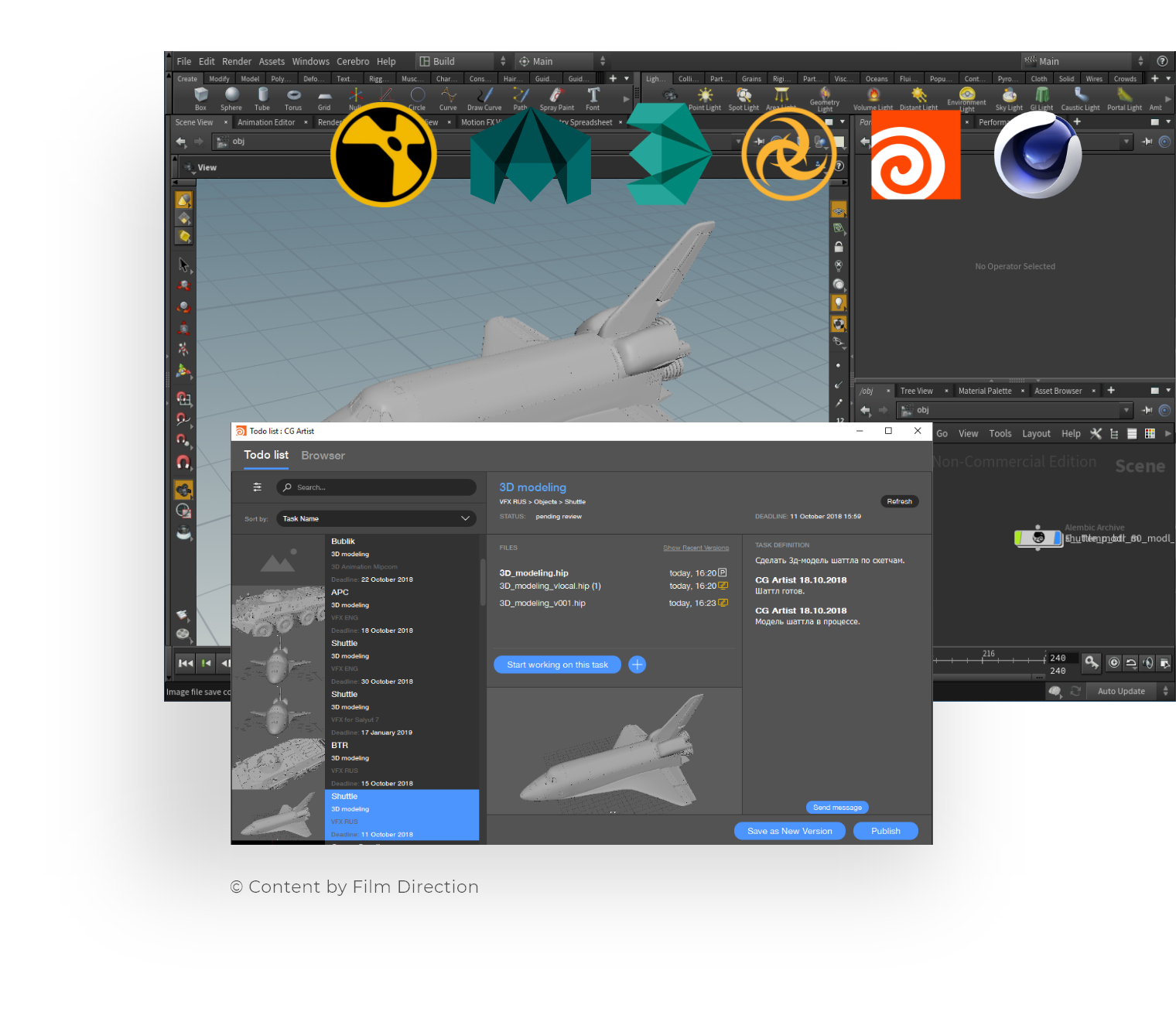Open the filter settings icon in Todo list
Screen dimensions: 1176x1015
258,487
